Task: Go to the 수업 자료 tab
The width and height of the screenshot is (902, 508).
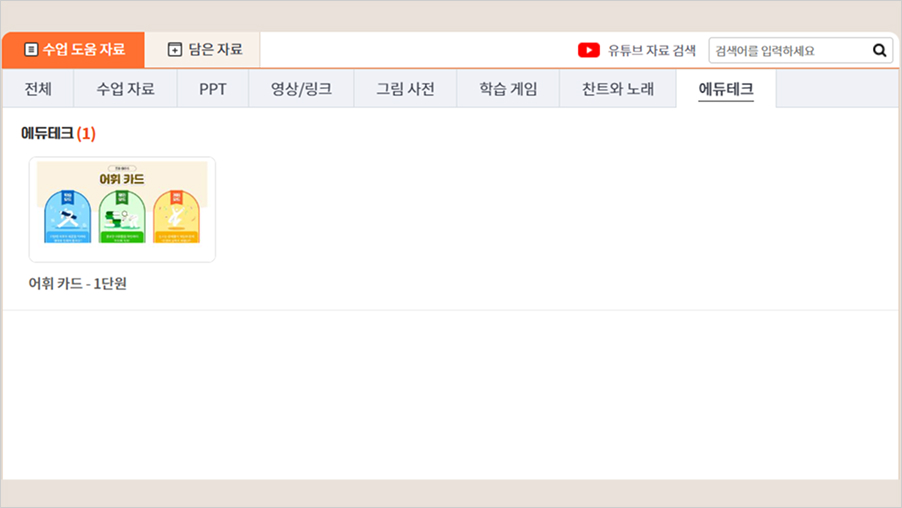Action: pos(125,89)
